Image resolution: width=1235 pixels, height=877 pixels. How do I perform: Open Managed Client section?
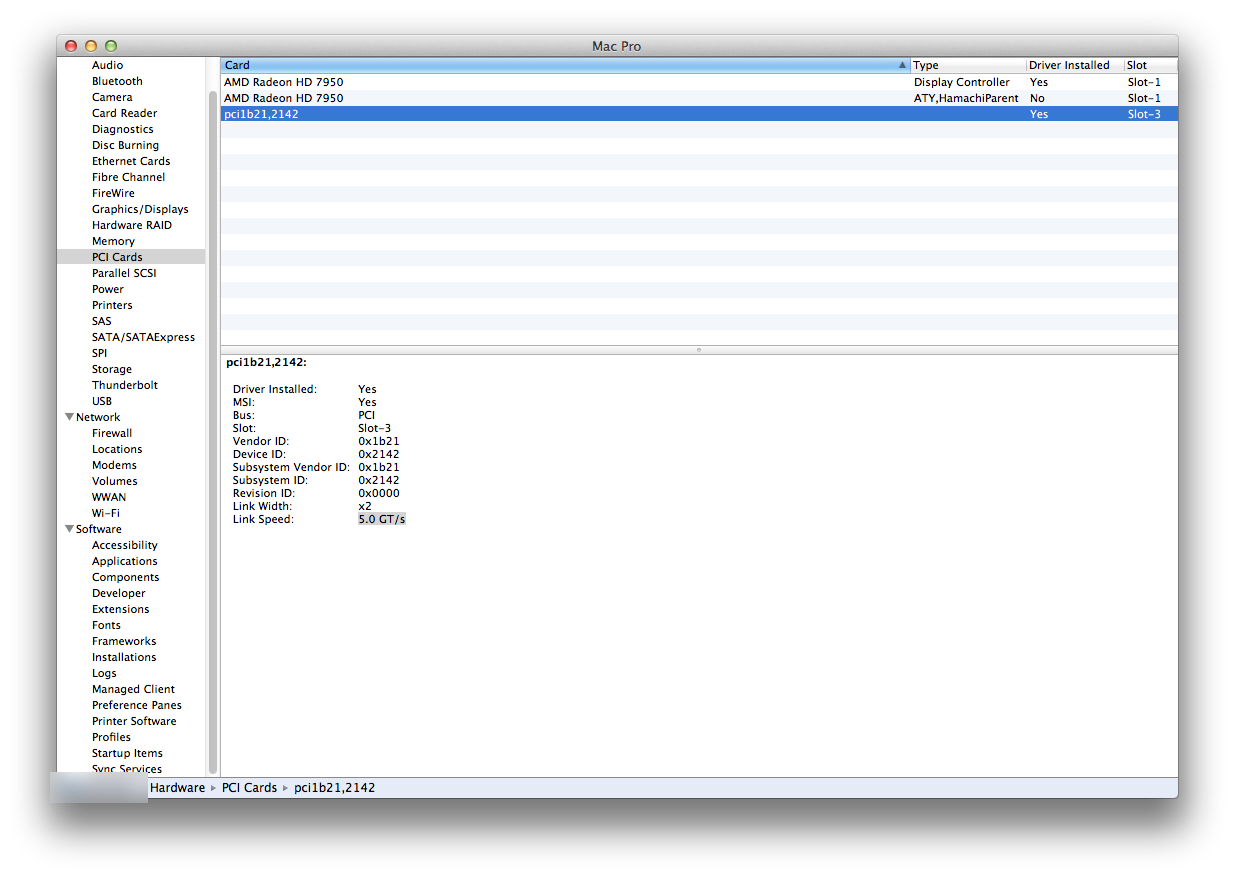tap(133, 689)
